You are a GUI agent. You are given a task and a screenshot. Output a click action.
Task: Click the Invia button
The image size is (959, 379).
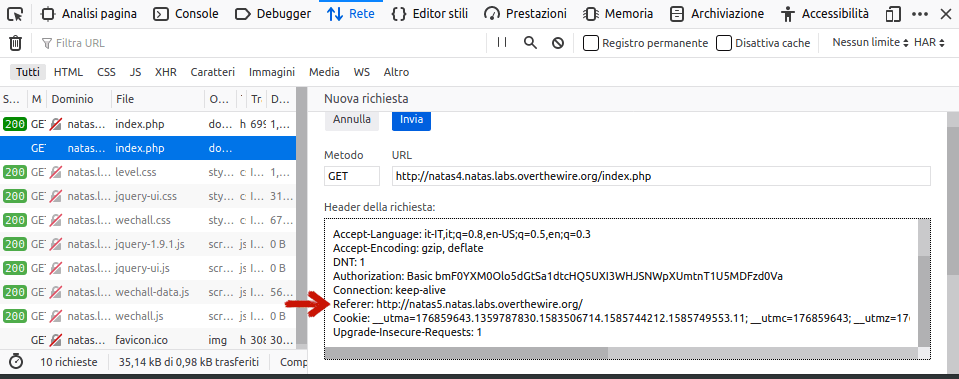click(x=412, y=119)
